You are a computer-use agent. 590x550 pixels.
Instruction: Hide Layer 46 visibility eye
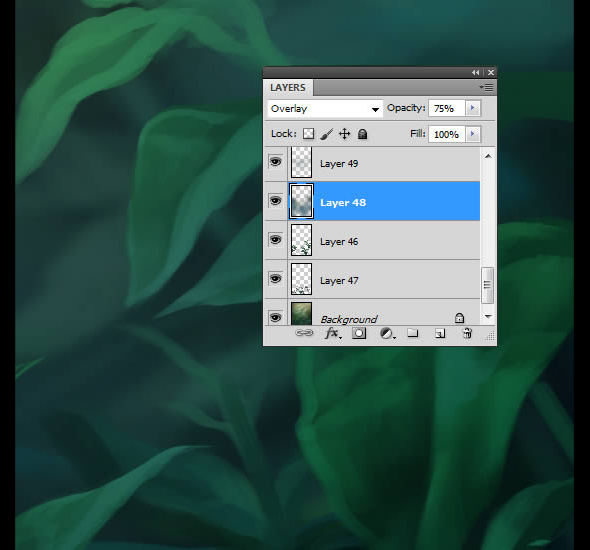[x=275, y=240]
